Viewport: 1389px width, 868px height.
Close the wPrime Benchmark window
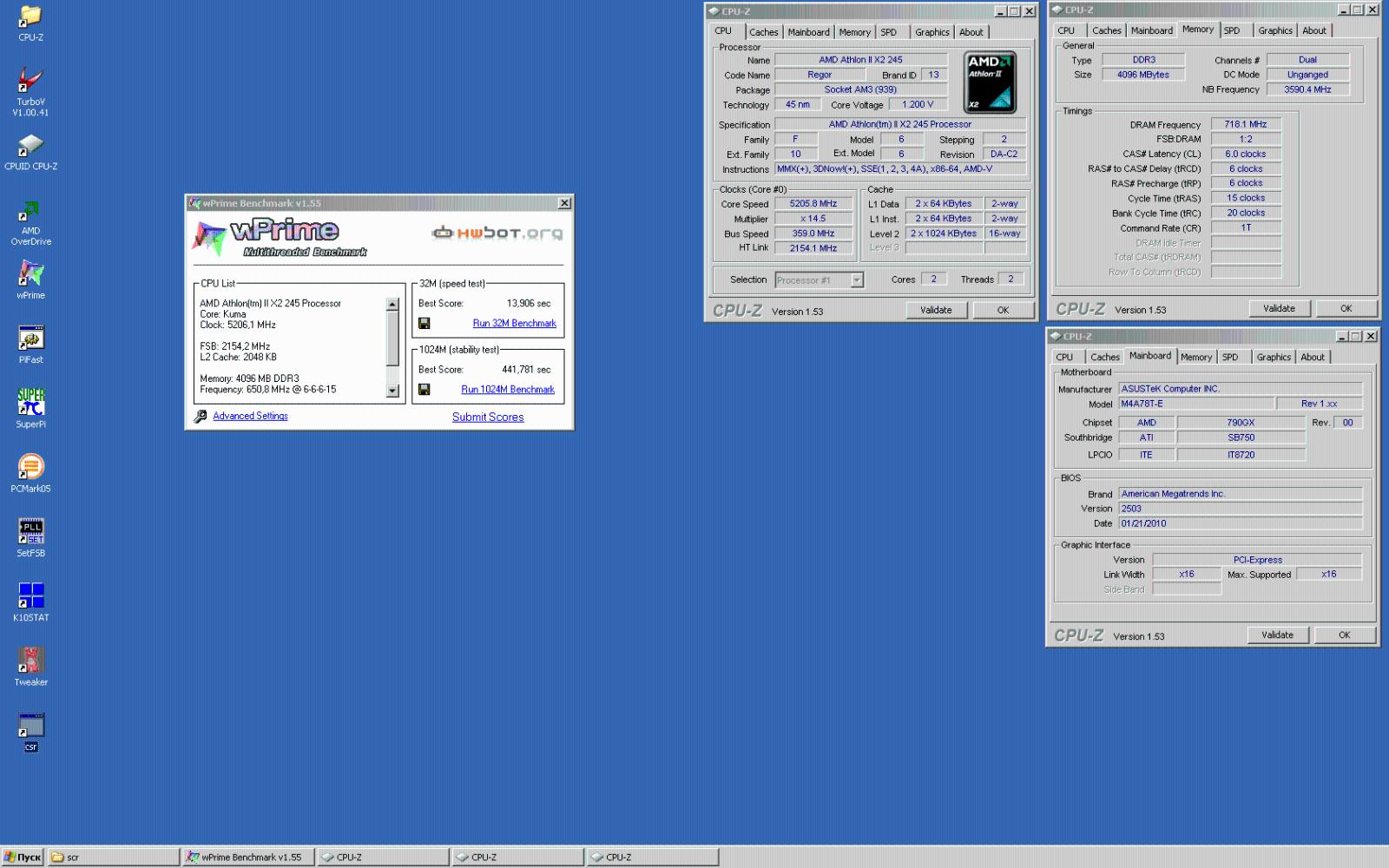click(564, 203)
